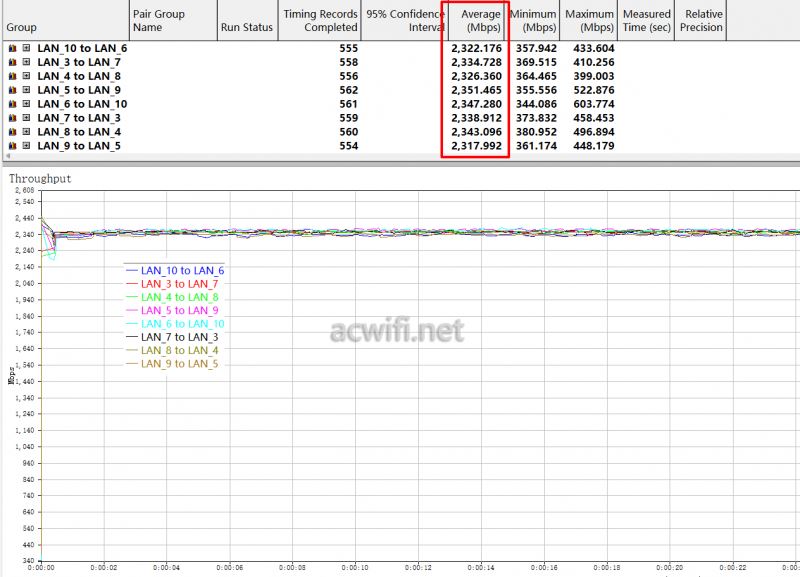Click the pair group icon for LAN_4 to LAN_8
This screenshot has width=800, height=577.
[x=11, y=75]
